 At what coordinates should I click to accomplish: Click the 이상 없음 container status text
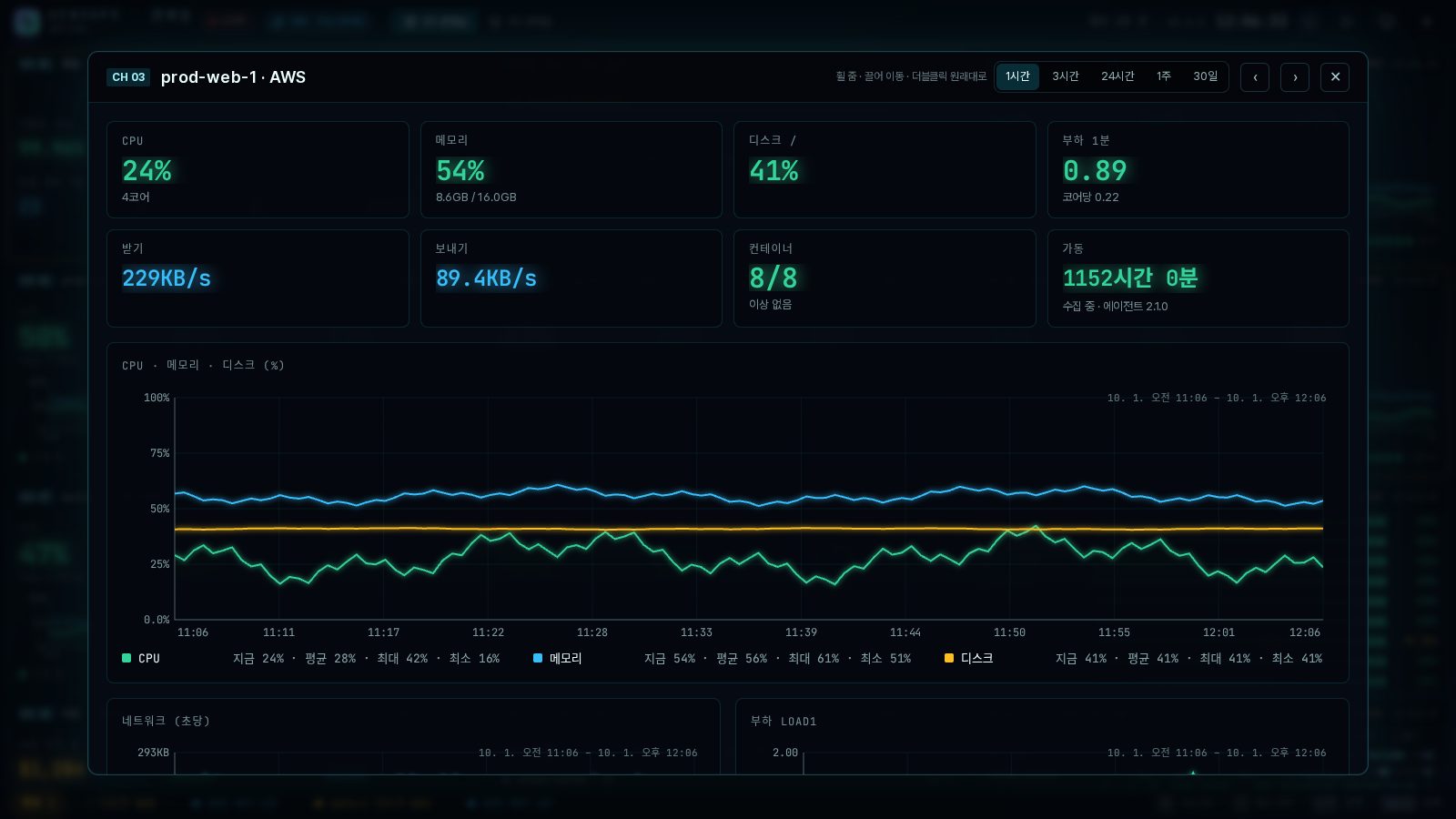[770, 305]
